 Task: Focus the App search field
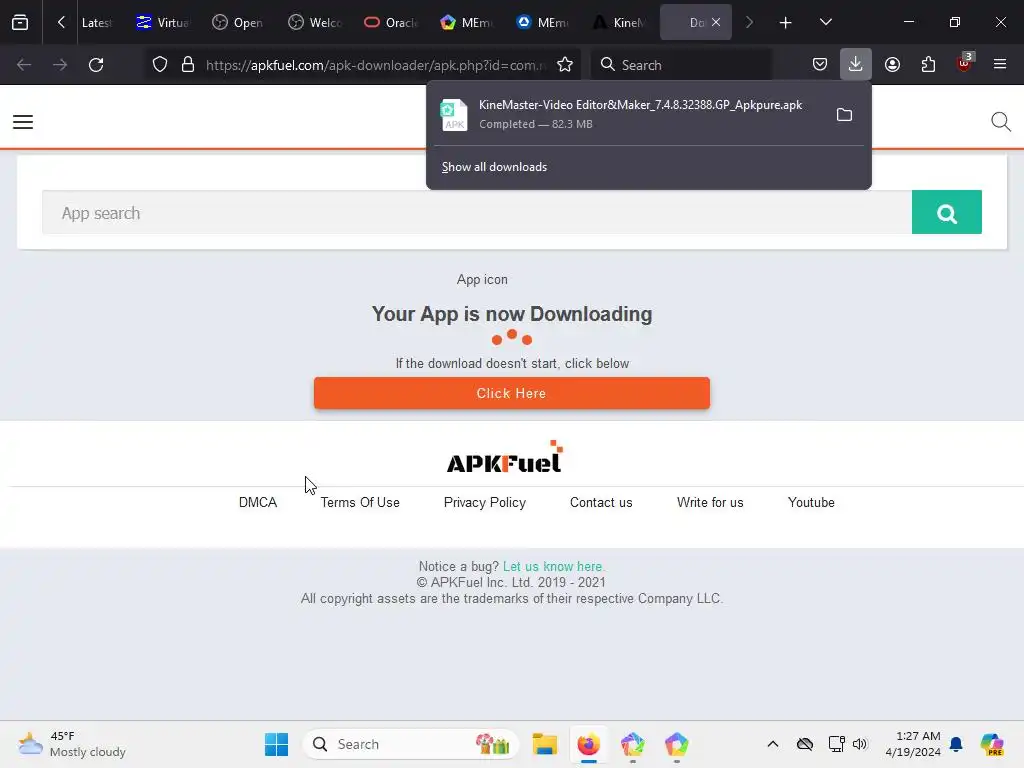pos(477,213)
